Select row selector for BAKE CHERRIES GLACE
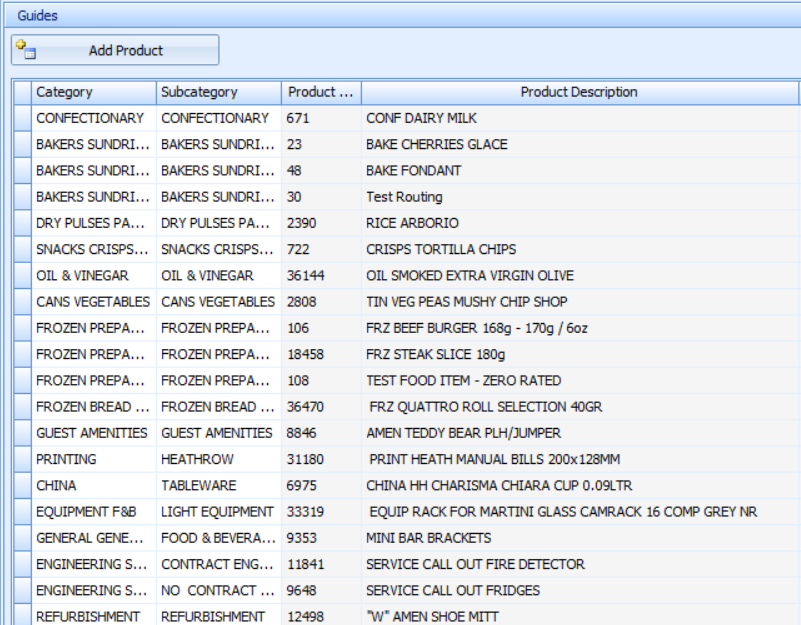This screenshot has width=801, height=625. [x=21, y=144]
